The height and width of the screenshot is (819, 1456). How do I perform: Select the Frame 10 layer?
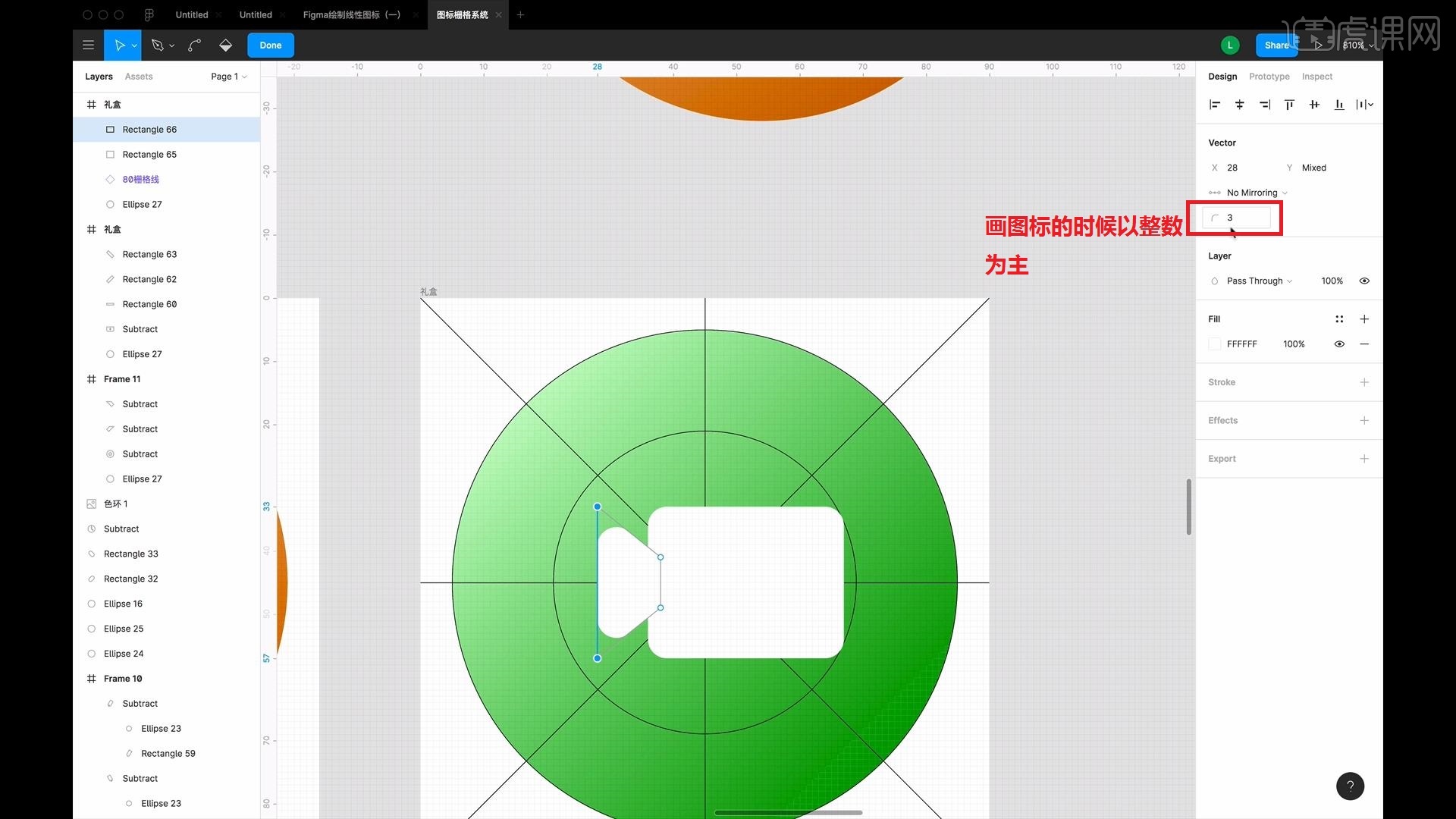point(167,679)
